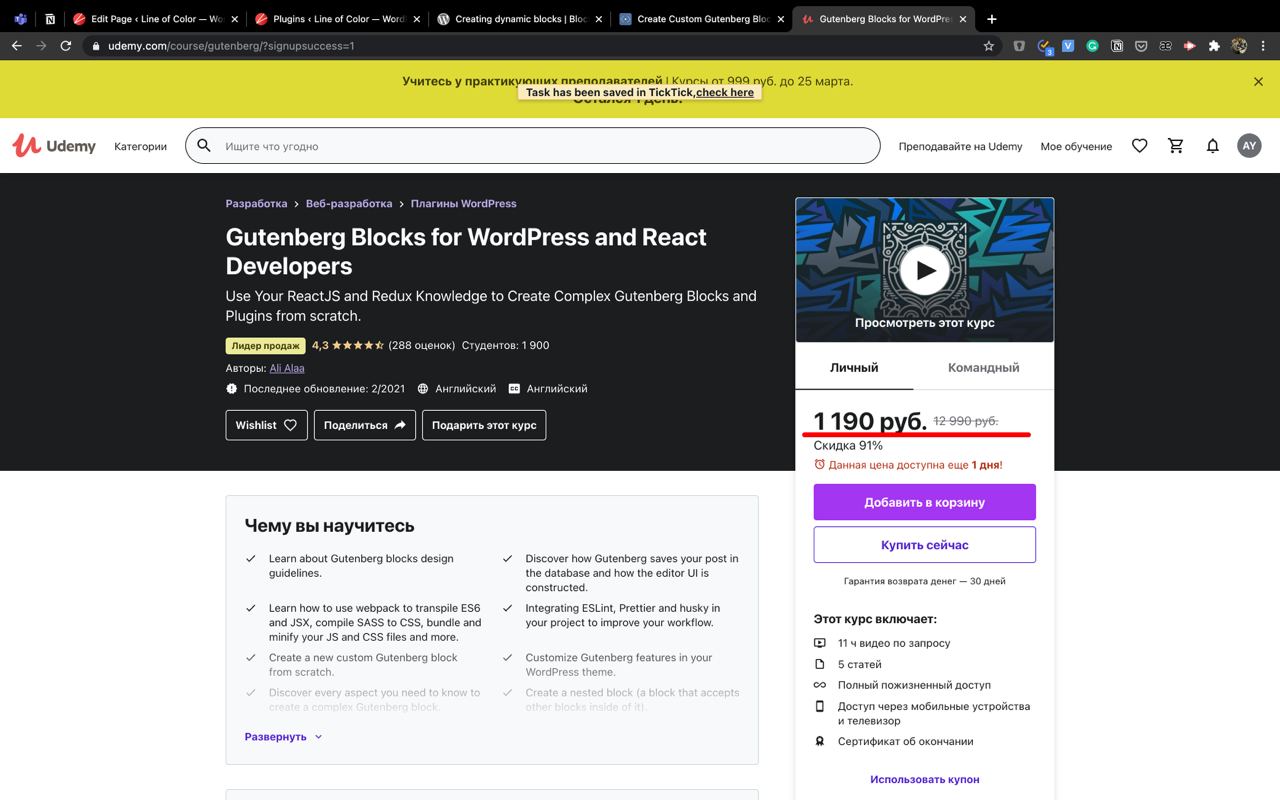Play the course preview video

(925, 270)
